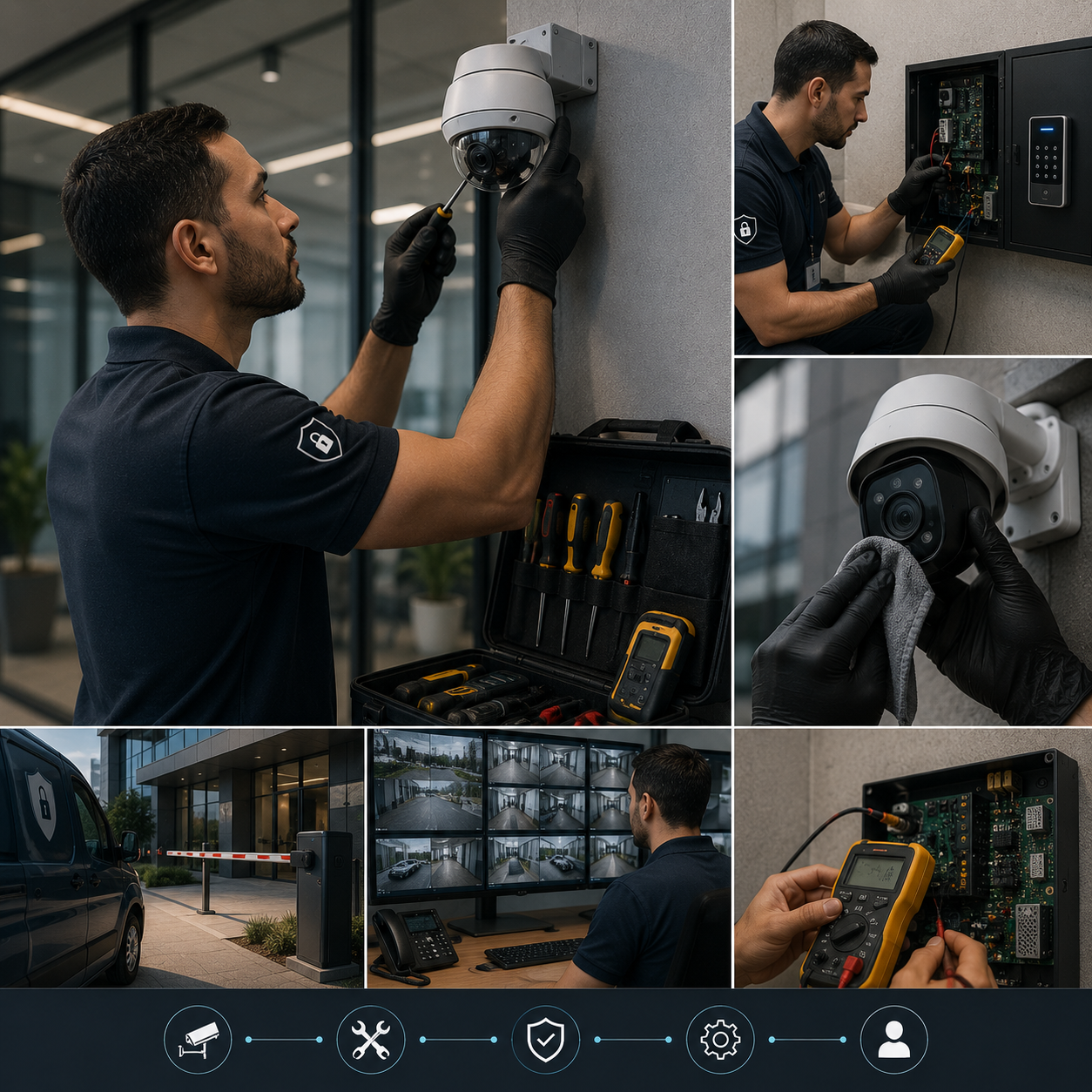This screenshot has height=1092, width=1092.
Task: Open the multimeter circuit board testing photo
Action: (x=913, y=858)
